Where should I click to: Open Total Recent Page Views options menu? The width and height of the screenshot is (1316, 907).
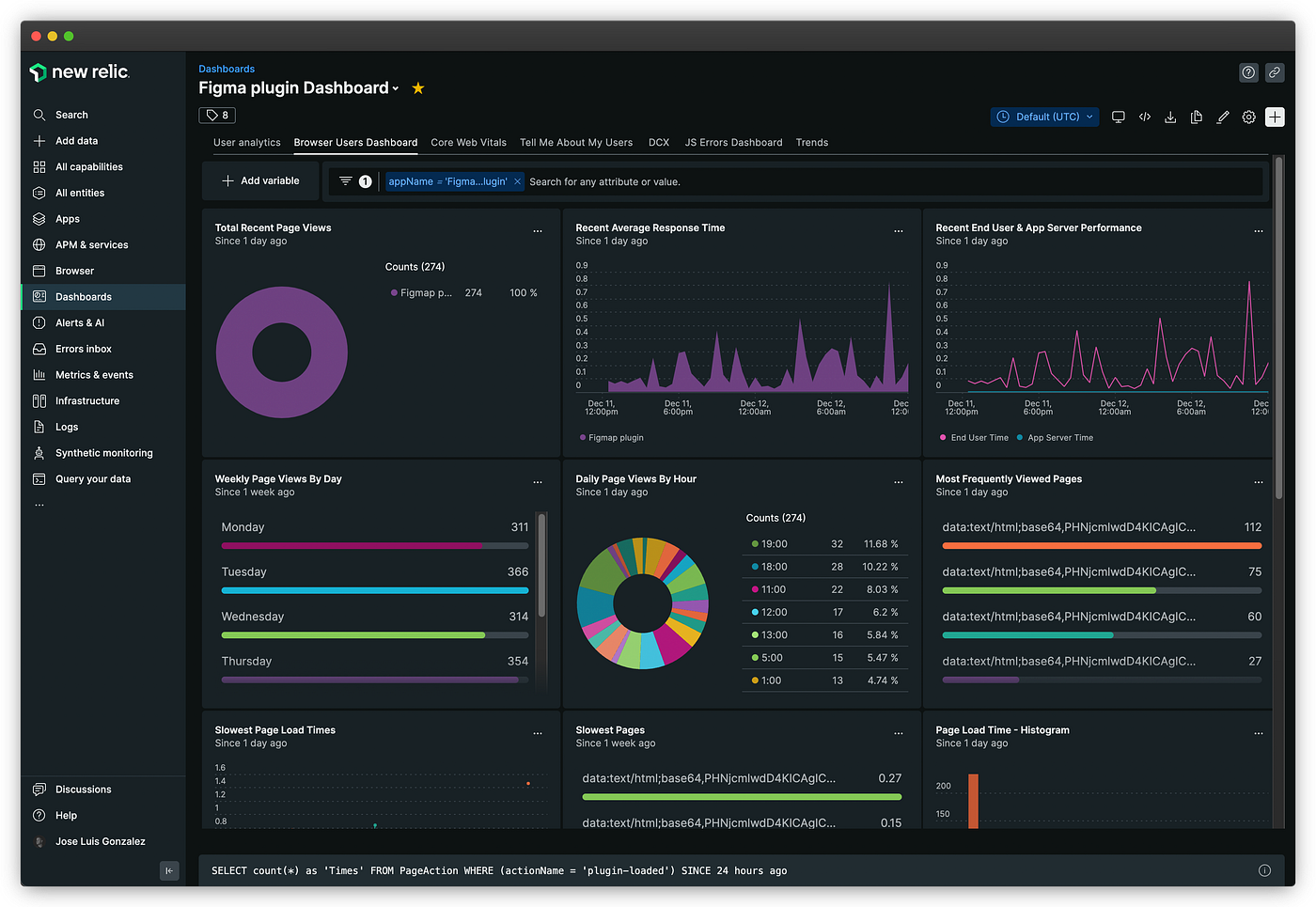coord(538,231)
